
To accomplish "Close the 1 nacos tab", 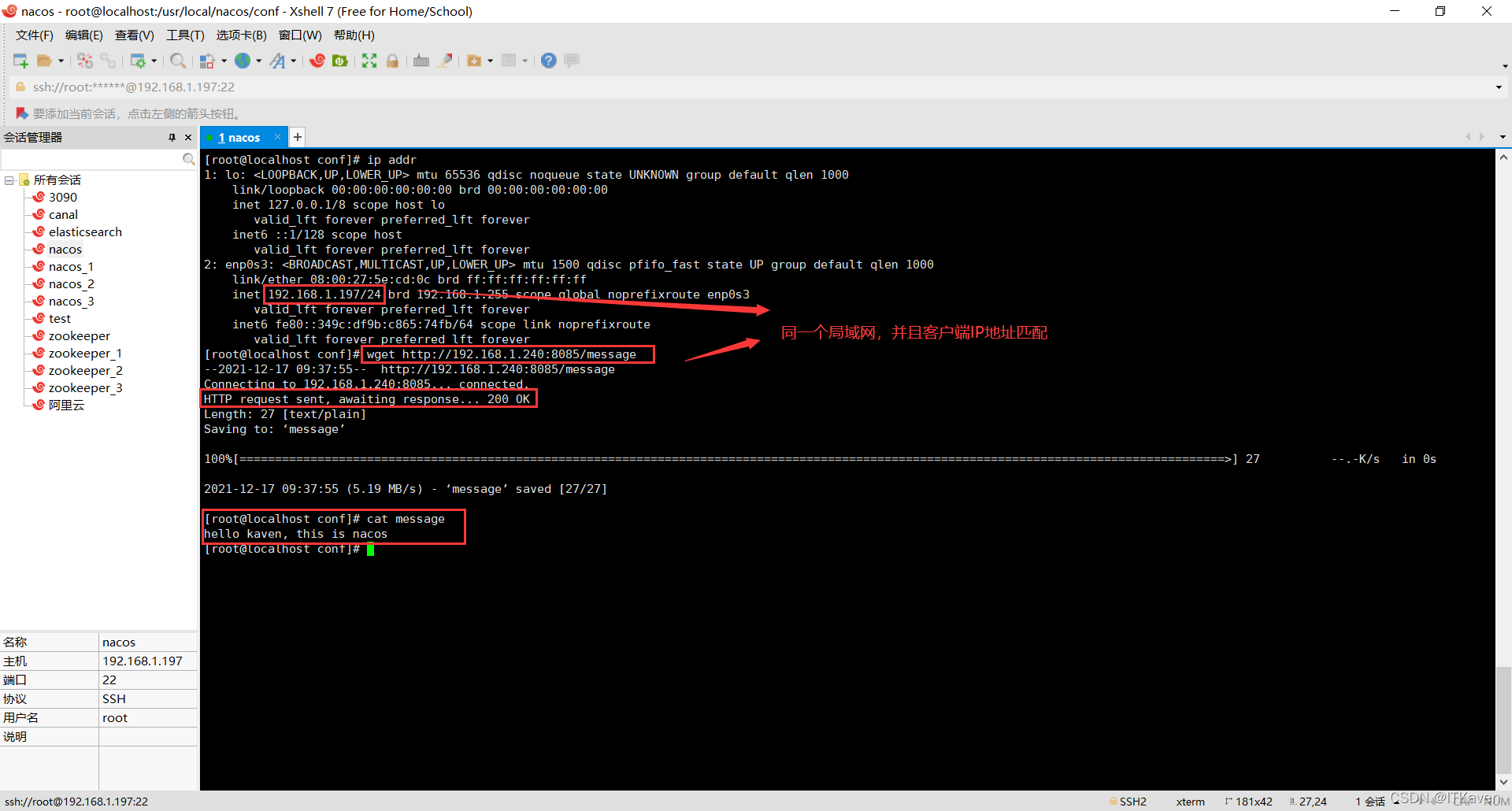I will (x=277, y=137).
